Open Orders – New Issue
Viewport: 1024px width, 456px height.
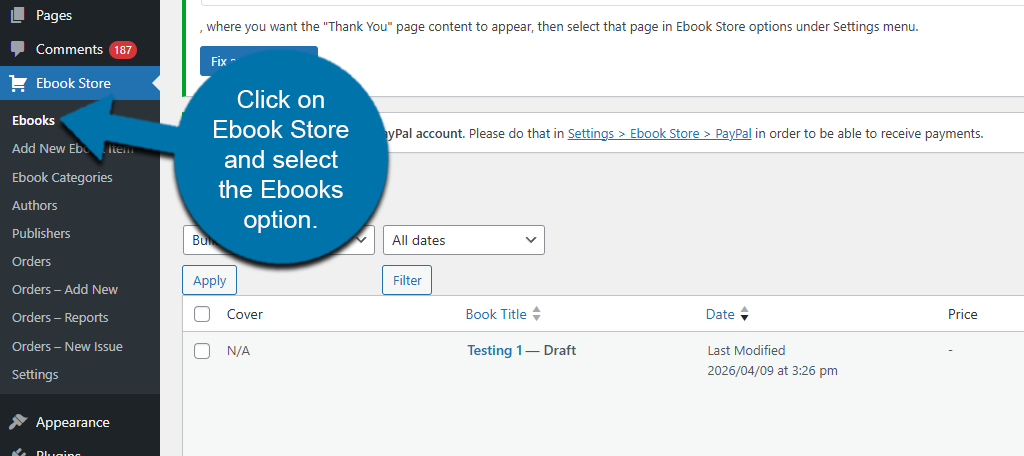pos(67,346)
